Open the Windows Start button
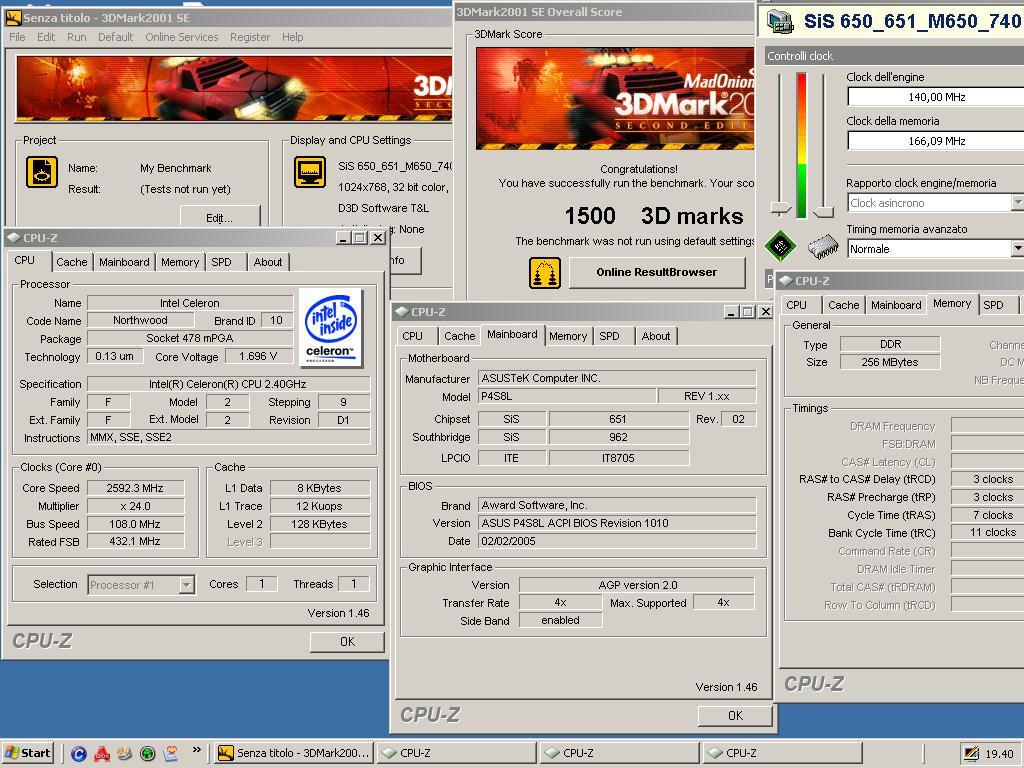Image resolution: width=1024 pixels, height=768 pixels. 27,753
